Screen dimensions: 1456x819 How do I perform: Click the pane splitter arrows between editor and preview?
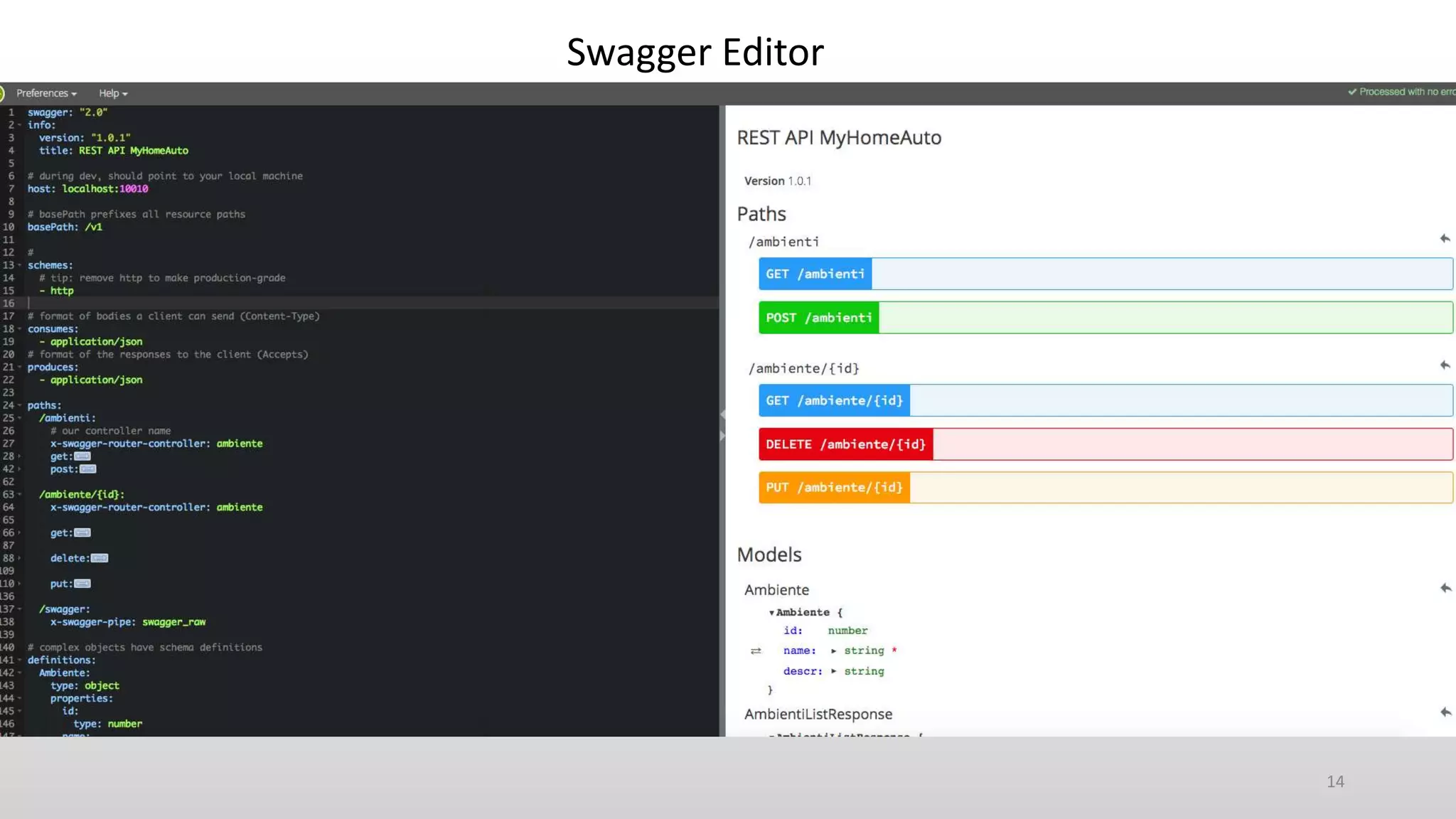(722, 425)
